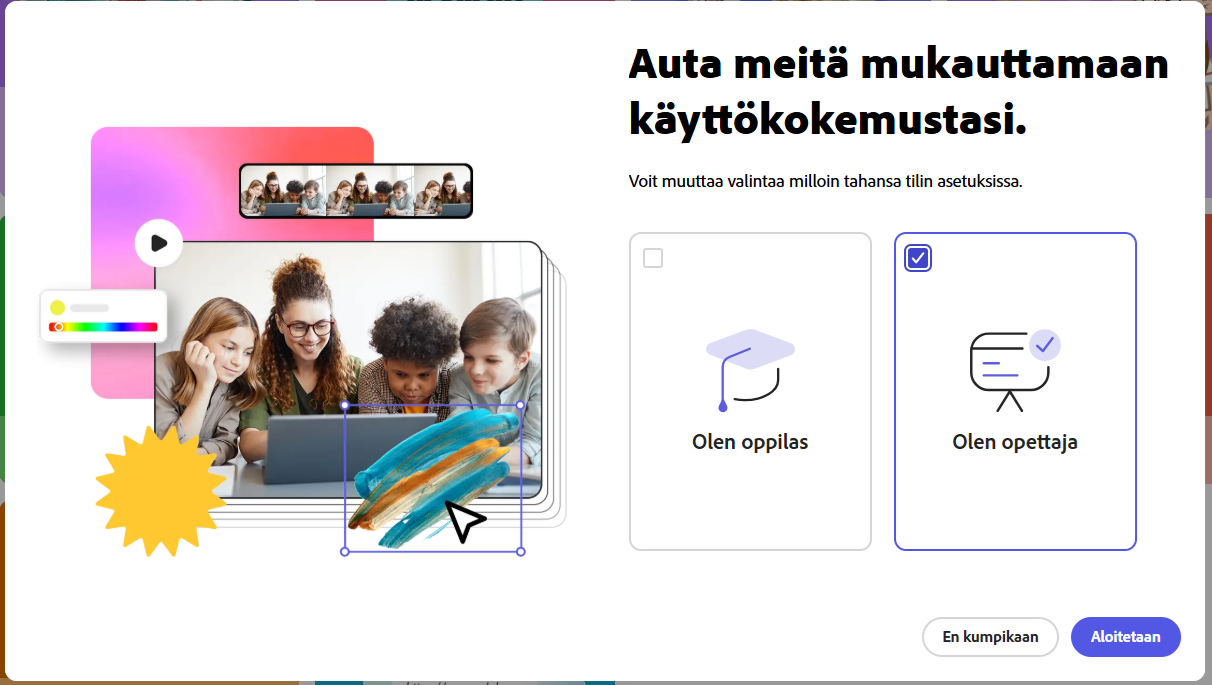Uncheck the Olen opettaja checkbox
This screenshot has height=685, width=1212.
pyautogui.click(x=918, y=258)
